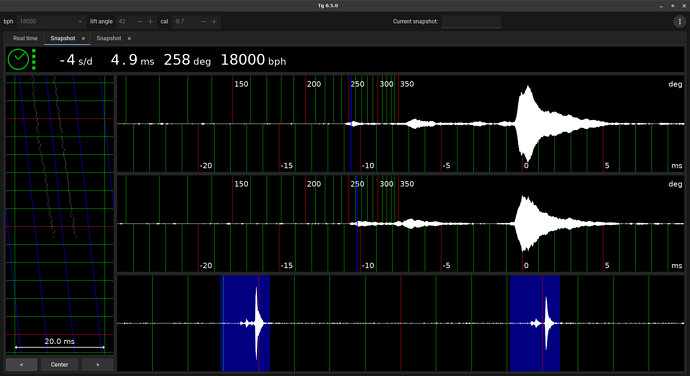Click the green clock status icon
The width and height of the screenshot is (690, 376).
tap(18, 59)
